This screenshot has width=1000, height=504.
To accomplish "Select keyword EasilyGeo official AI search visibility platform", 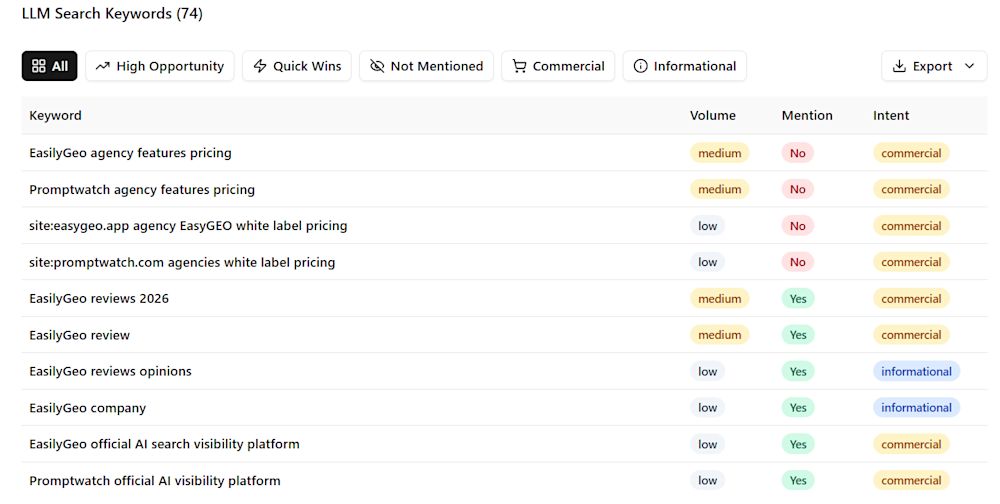I will [x=164, y=444].
